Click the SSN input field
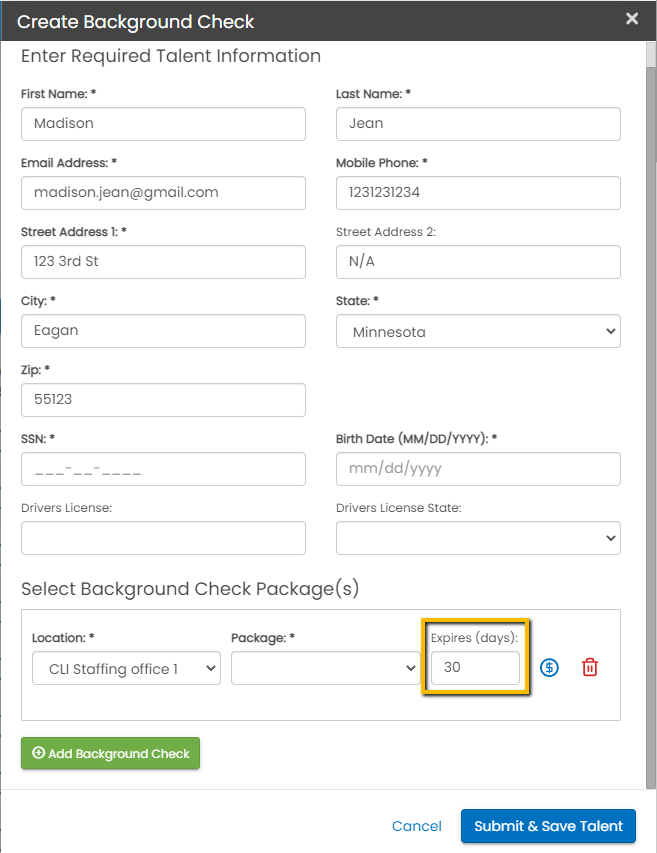The width and height of the screenshot is (657, 853). click(x=163, y=469)
